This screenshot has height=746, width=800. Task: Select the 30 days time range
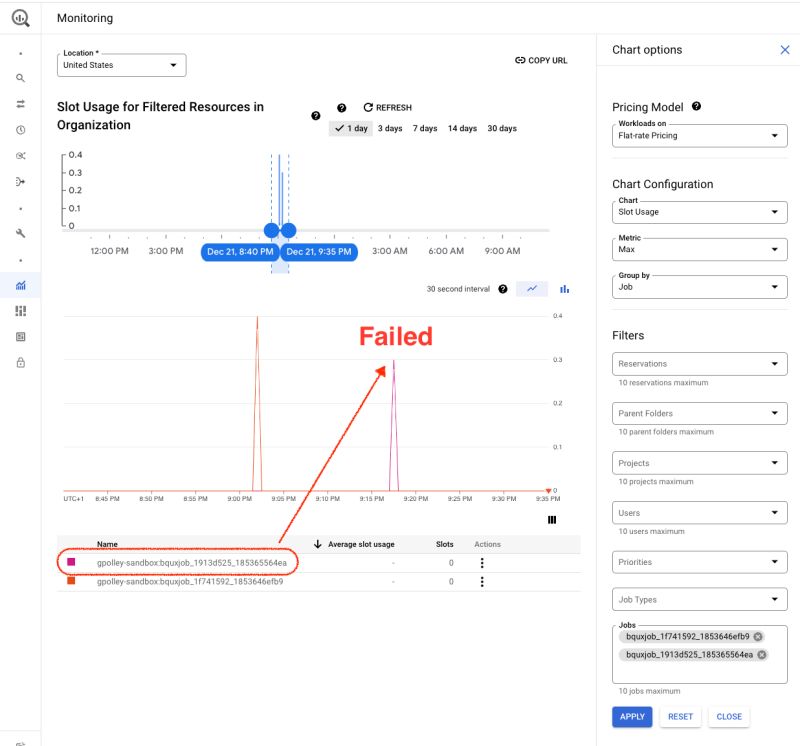point(502,128)
